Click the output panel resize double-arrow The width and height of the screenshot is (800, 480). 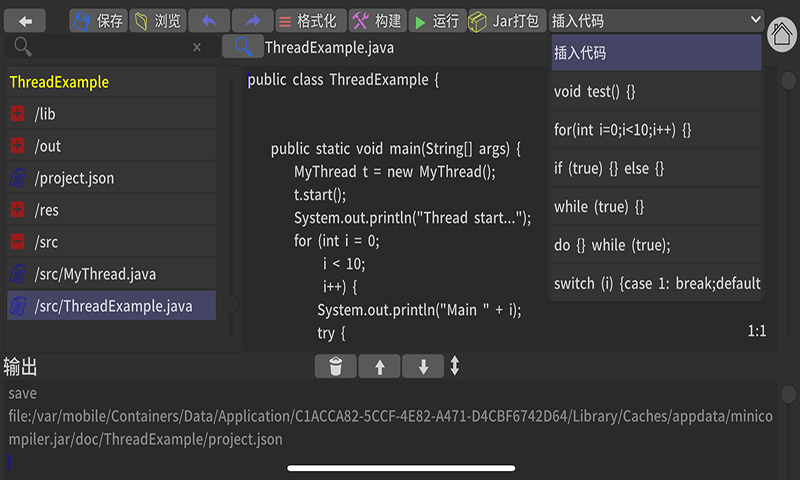(455, 367)
